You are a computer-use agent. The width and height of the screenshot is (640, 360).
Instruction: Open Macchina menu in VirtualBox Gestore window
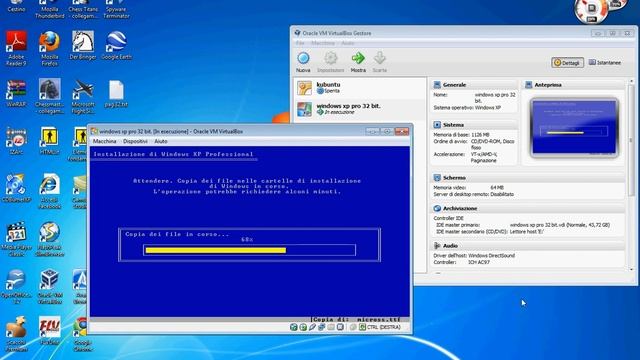point(323,43)
